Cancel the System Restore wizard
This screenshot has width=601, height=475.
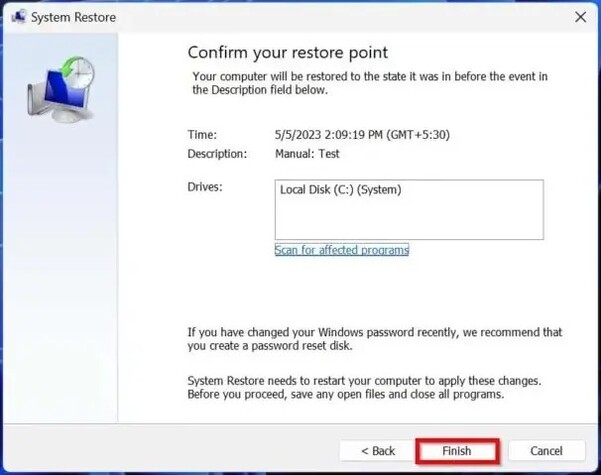click(x=546, y=451)
